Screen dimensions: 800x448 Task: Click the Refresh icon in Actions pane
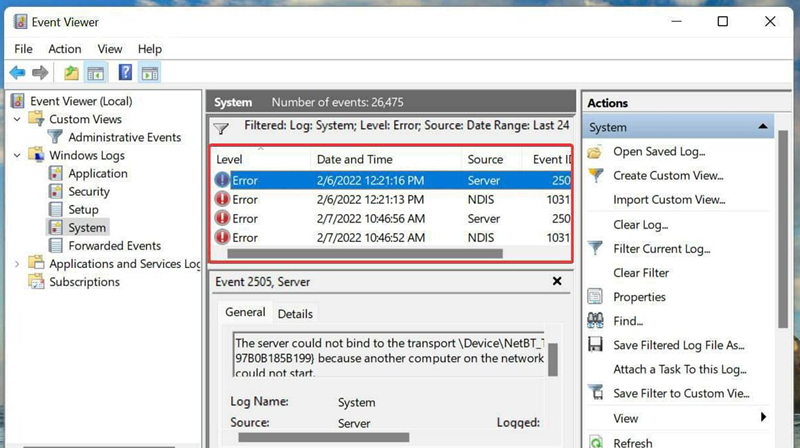tap(596, 442)
